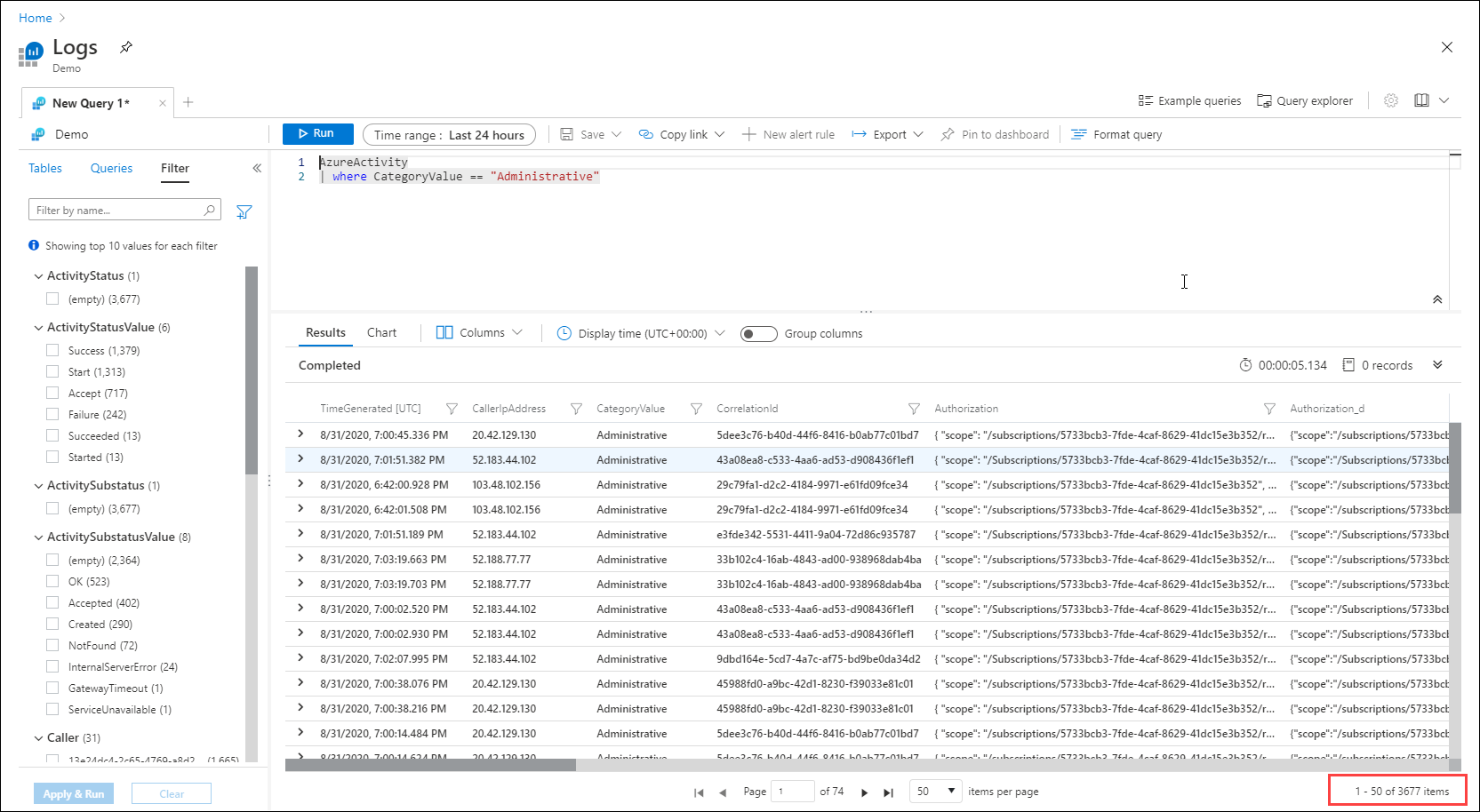
Task: Click the Format query button
Action: (1116, 135)
